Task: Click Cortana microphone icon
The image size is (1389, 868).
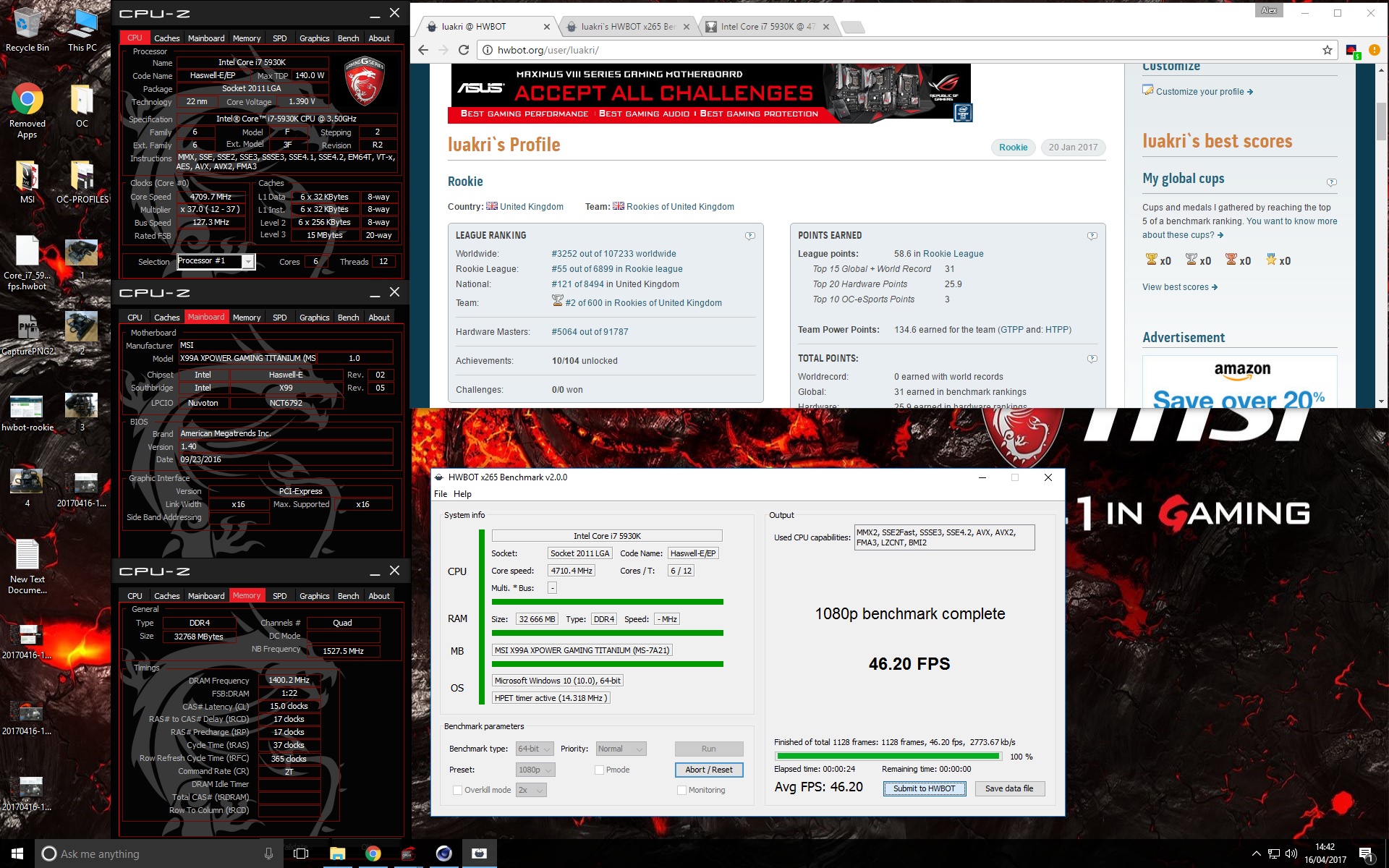Action: coord(268,854)
